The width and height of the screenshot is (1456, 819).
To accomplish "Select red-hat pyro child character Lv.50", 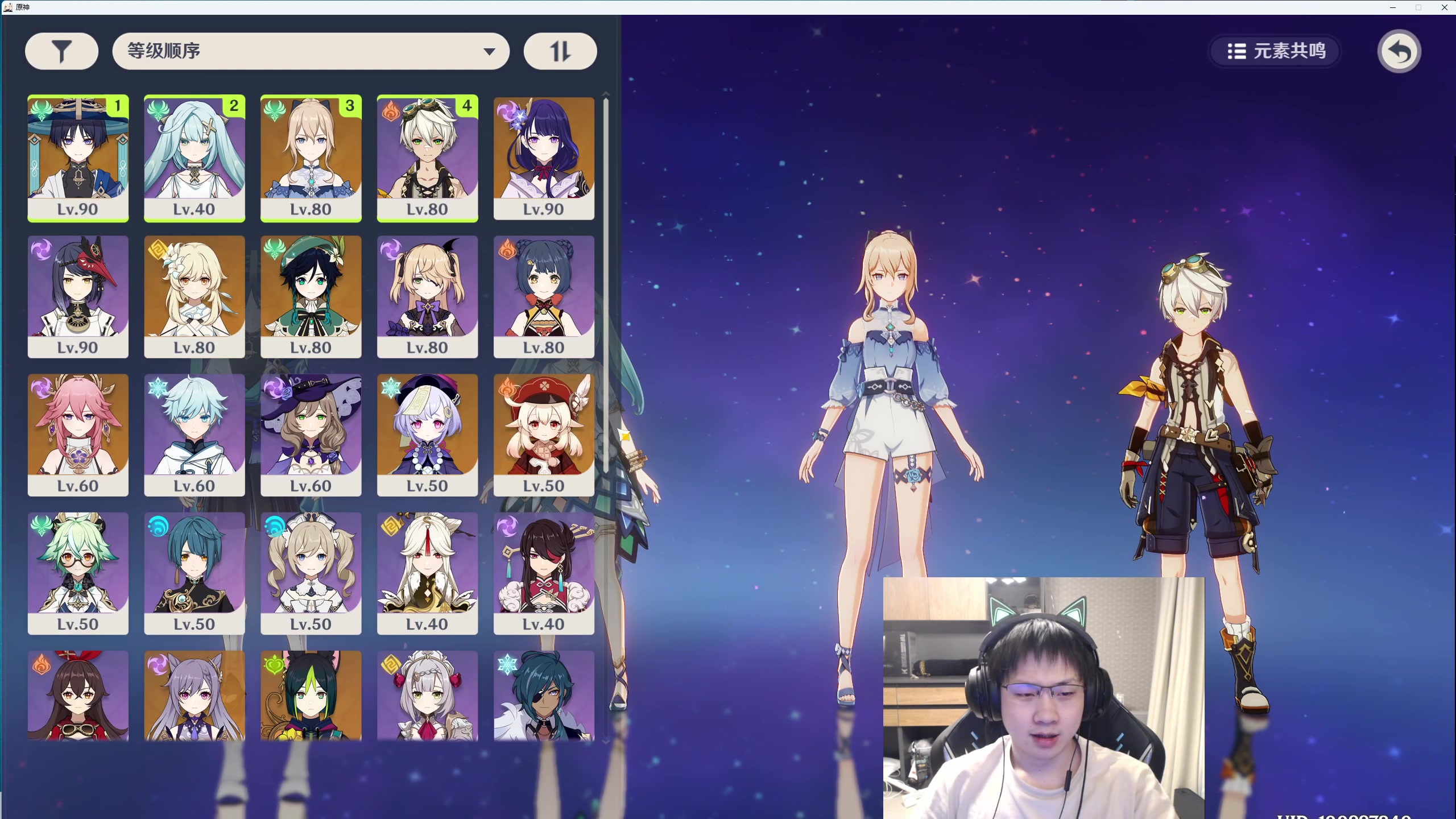I will pos(544,434).
